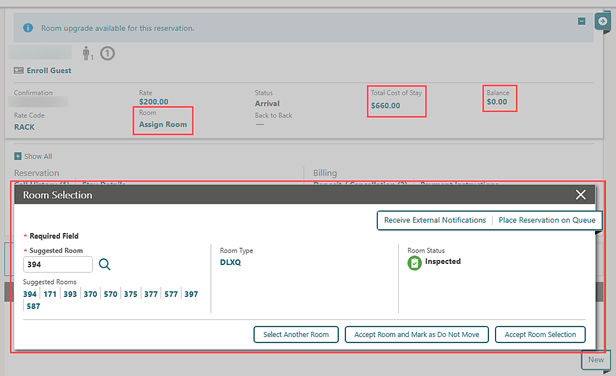Click the Suggested Room input field
The height and width of the screenshot is (376, 616).
(58, 264)
